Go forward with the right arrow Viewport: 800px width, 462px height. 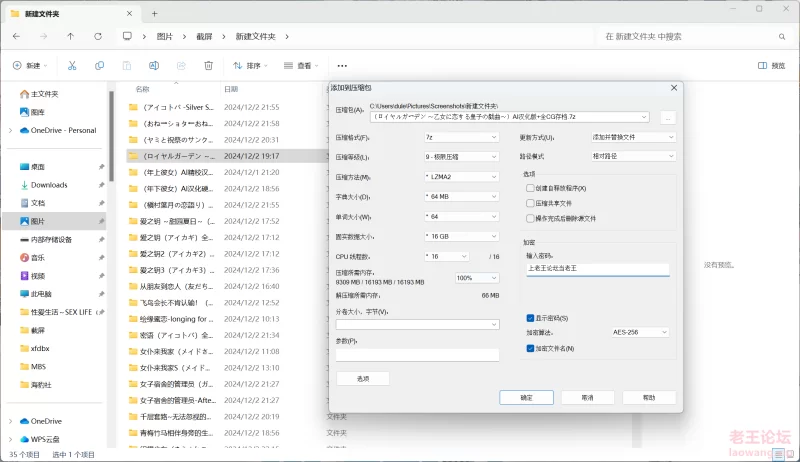point(43,36)
